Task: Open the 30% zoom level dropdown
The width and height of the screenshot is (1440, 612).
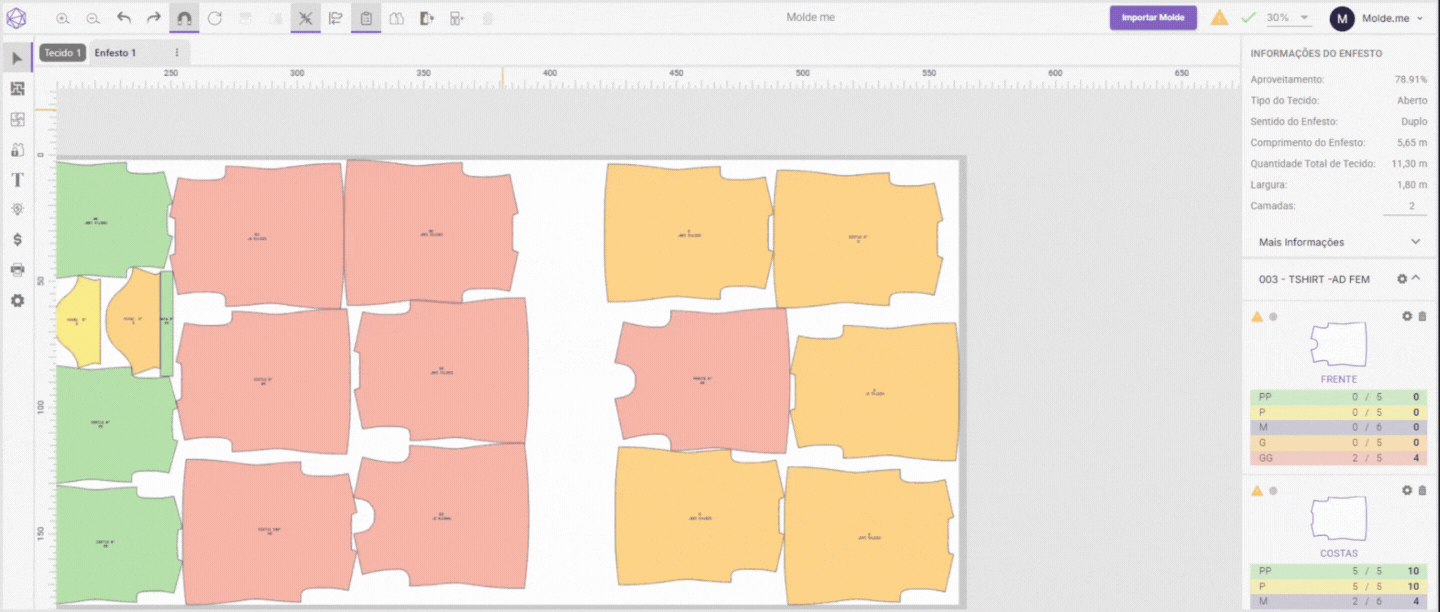Action: tap(1288, 18)
